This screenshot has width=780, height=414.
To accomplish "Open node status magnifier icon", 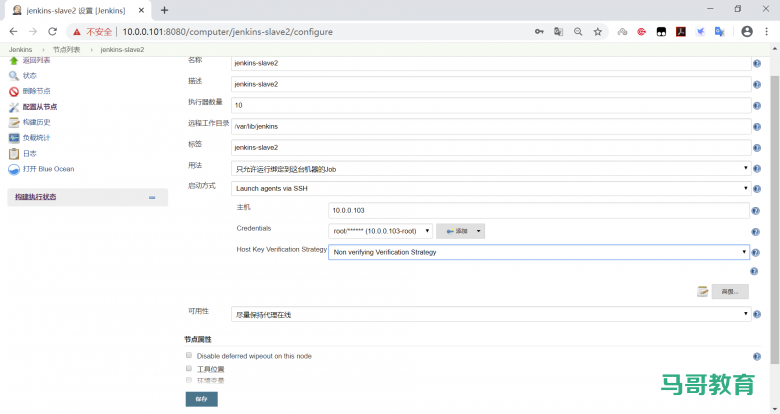I will (13, 76).
